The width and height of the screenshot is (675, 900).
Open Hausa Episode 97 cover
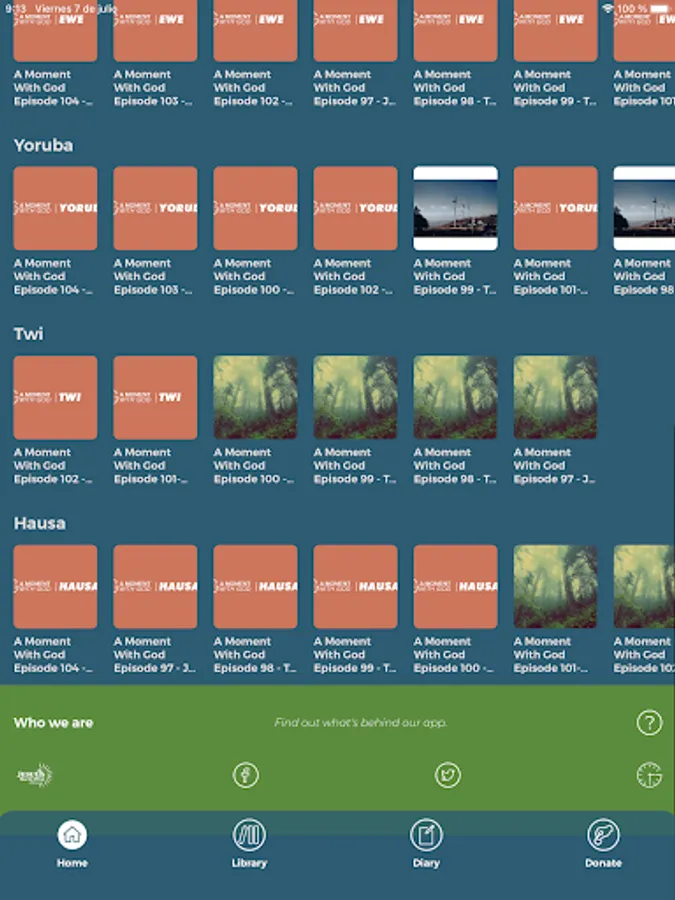(155, 586)
